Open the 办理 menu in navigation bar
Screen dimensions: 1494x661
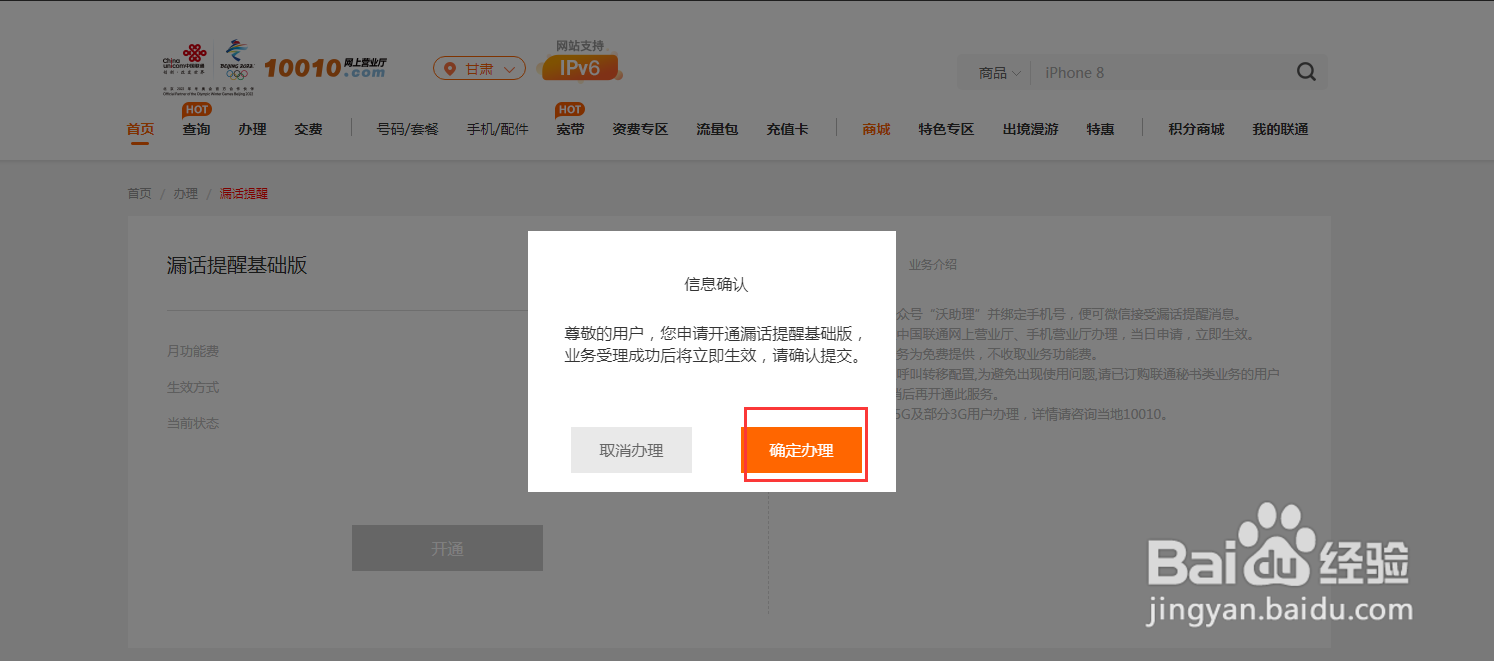252,129
